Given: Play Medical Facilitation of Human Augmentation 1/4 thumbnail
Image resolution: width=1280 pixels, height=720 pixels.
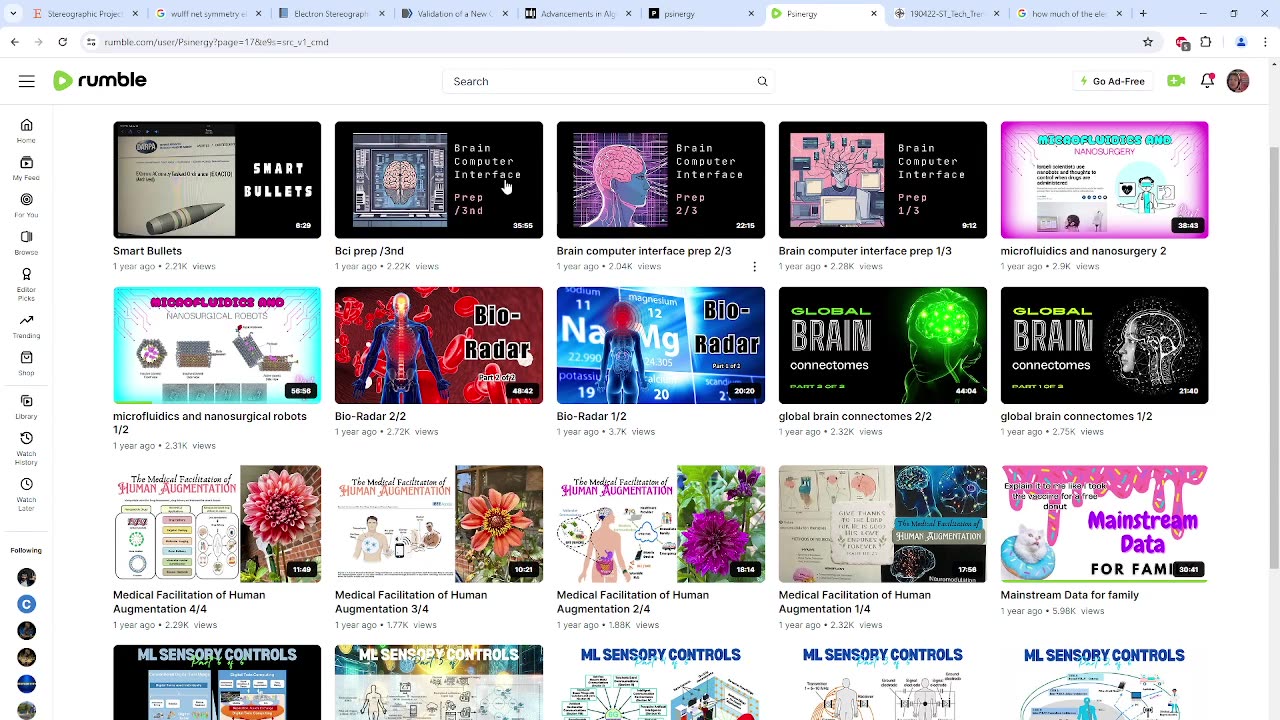Looking at the screenshot, I should click(x=883, y=524).
